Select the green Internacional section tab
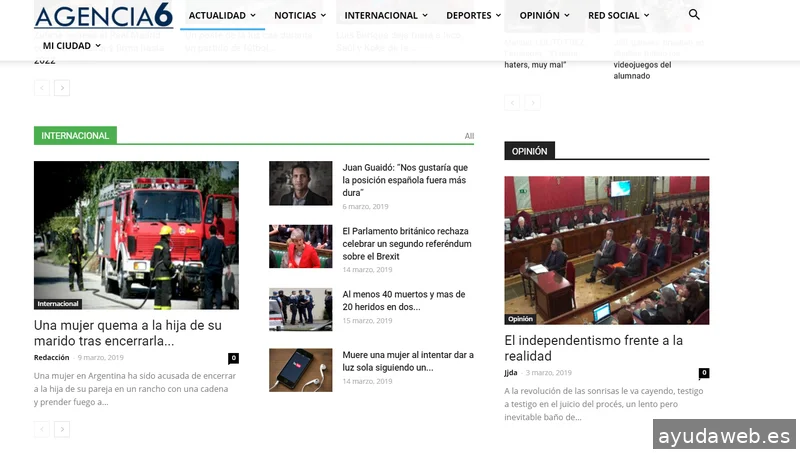Viewport: 800px width, 453px height. pos(75,136)
